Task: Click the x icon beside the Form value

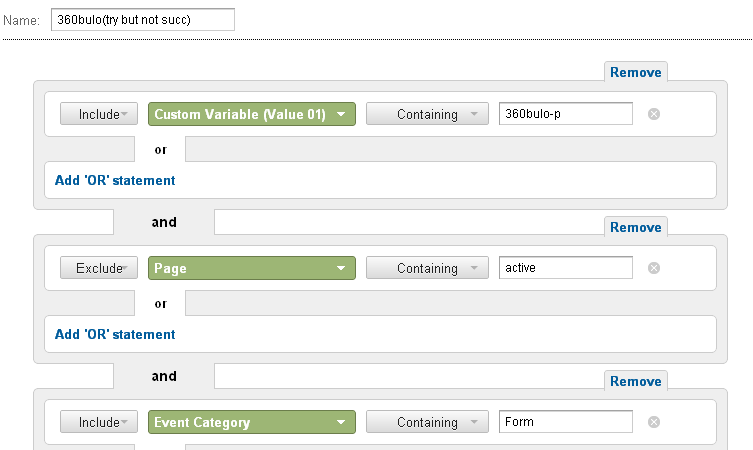Action: pos(654,422)
